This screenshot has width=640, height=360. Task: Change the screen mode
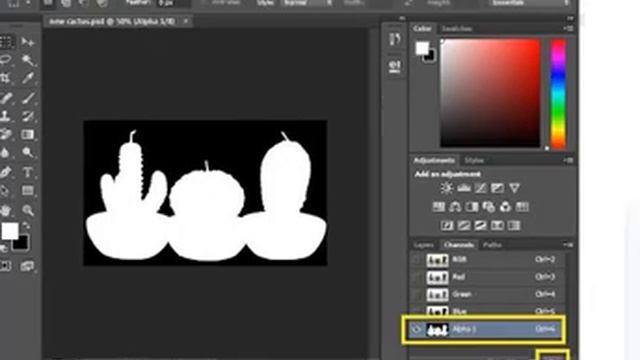click(27, 266)
